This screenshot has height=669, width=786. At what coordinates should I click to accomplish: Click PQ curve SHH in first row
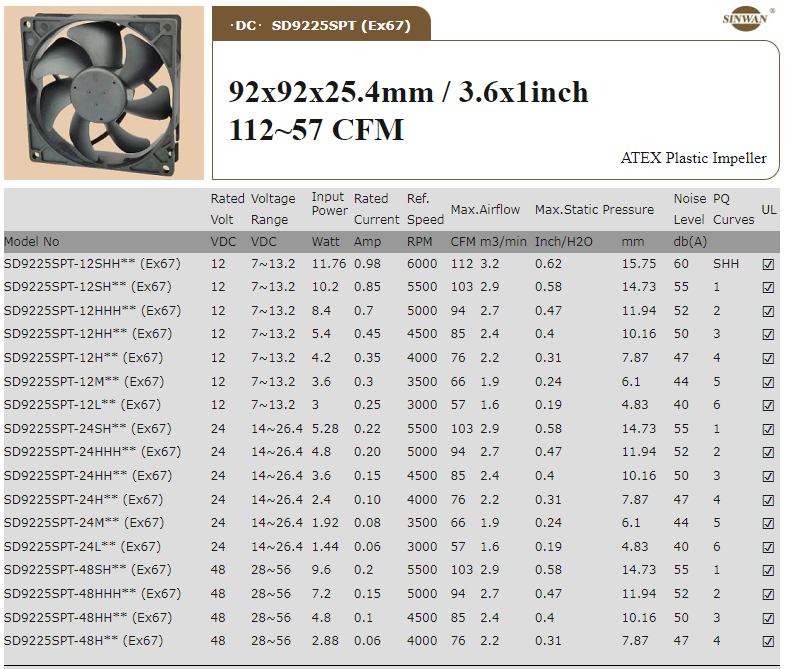[x=725, y=264]
